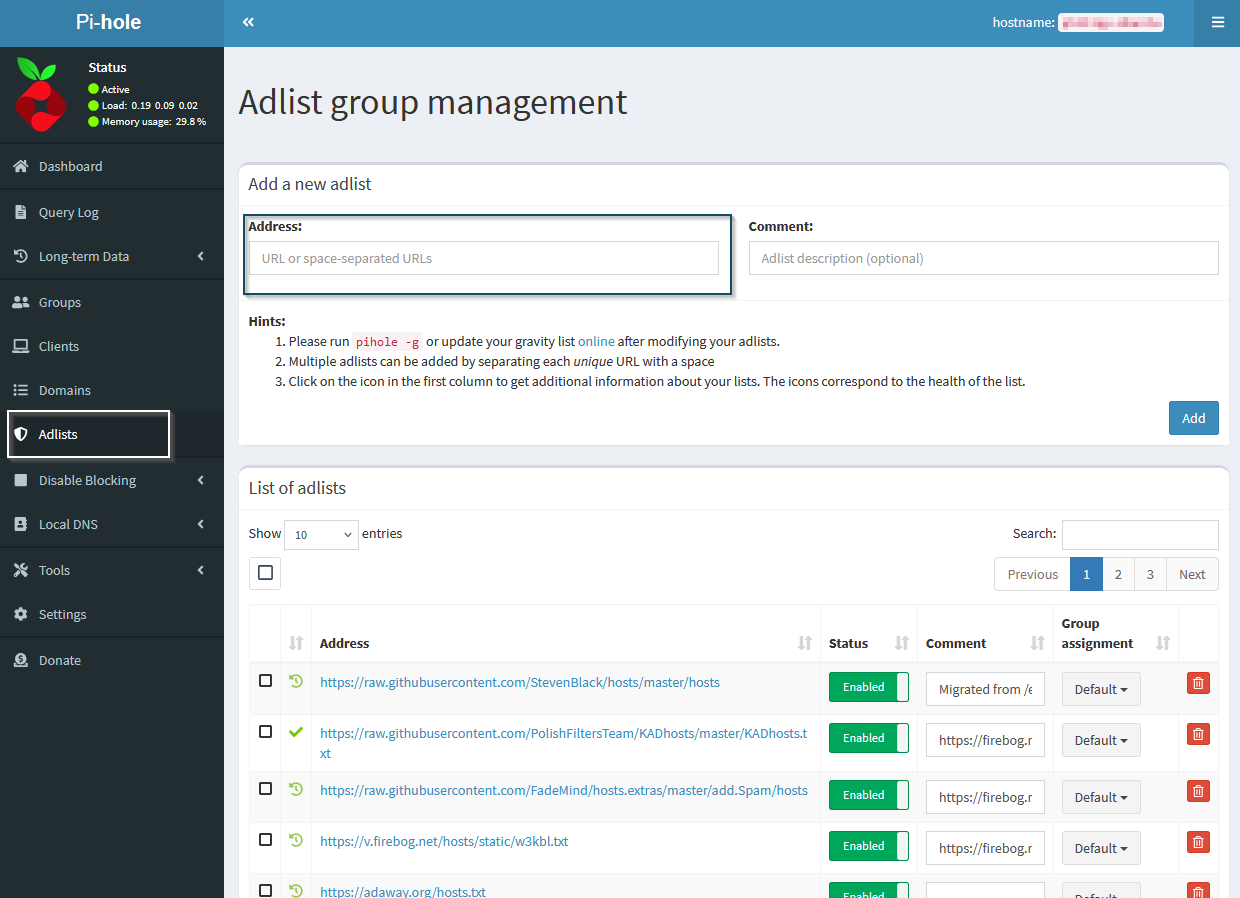Click the blue Add button
The height and width of the screenshot is (898, 1240).
pos(1193,418)
